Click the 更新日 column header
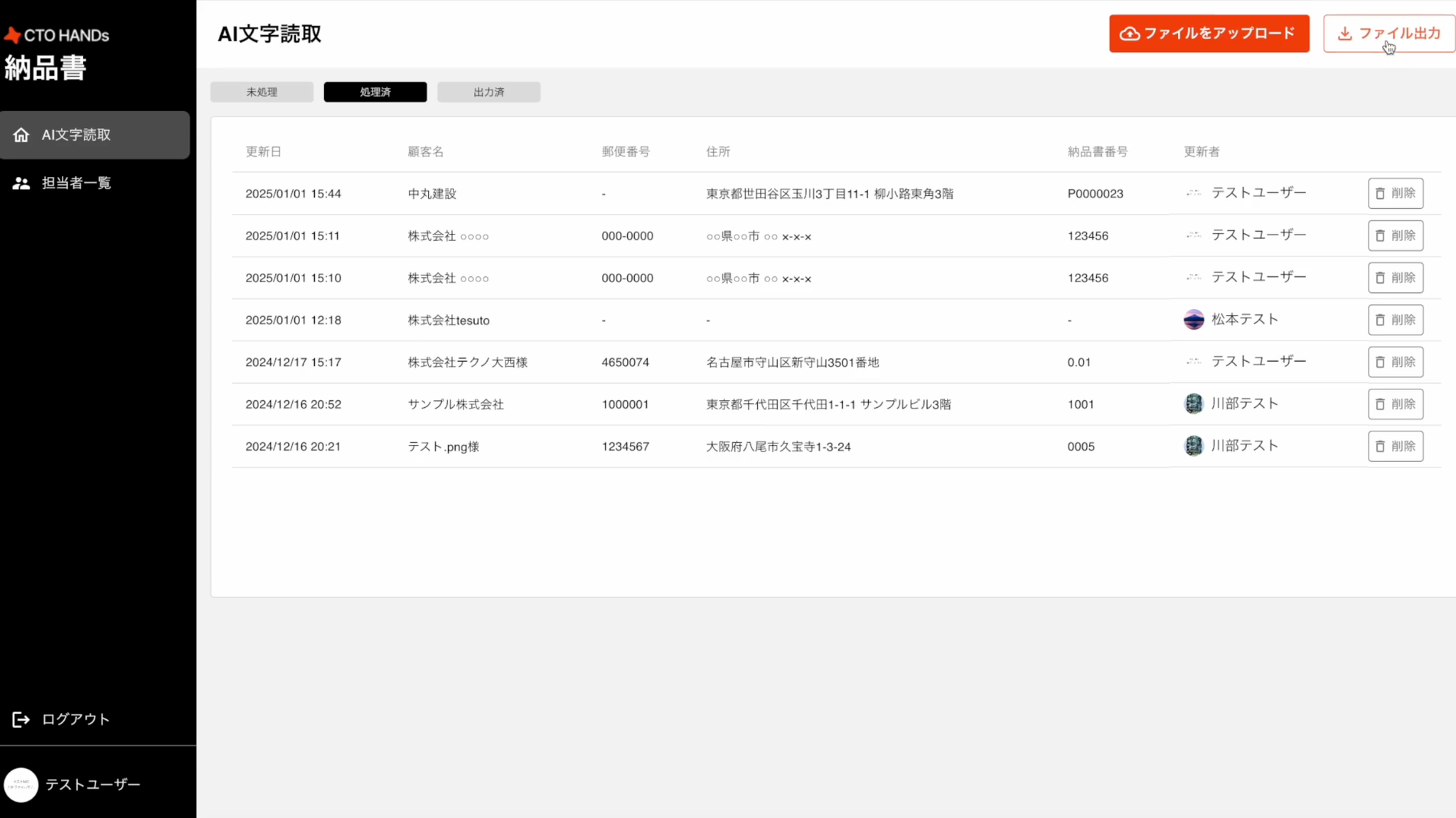The width and height of the screenshot is (1456, 818). coord(264,151)
